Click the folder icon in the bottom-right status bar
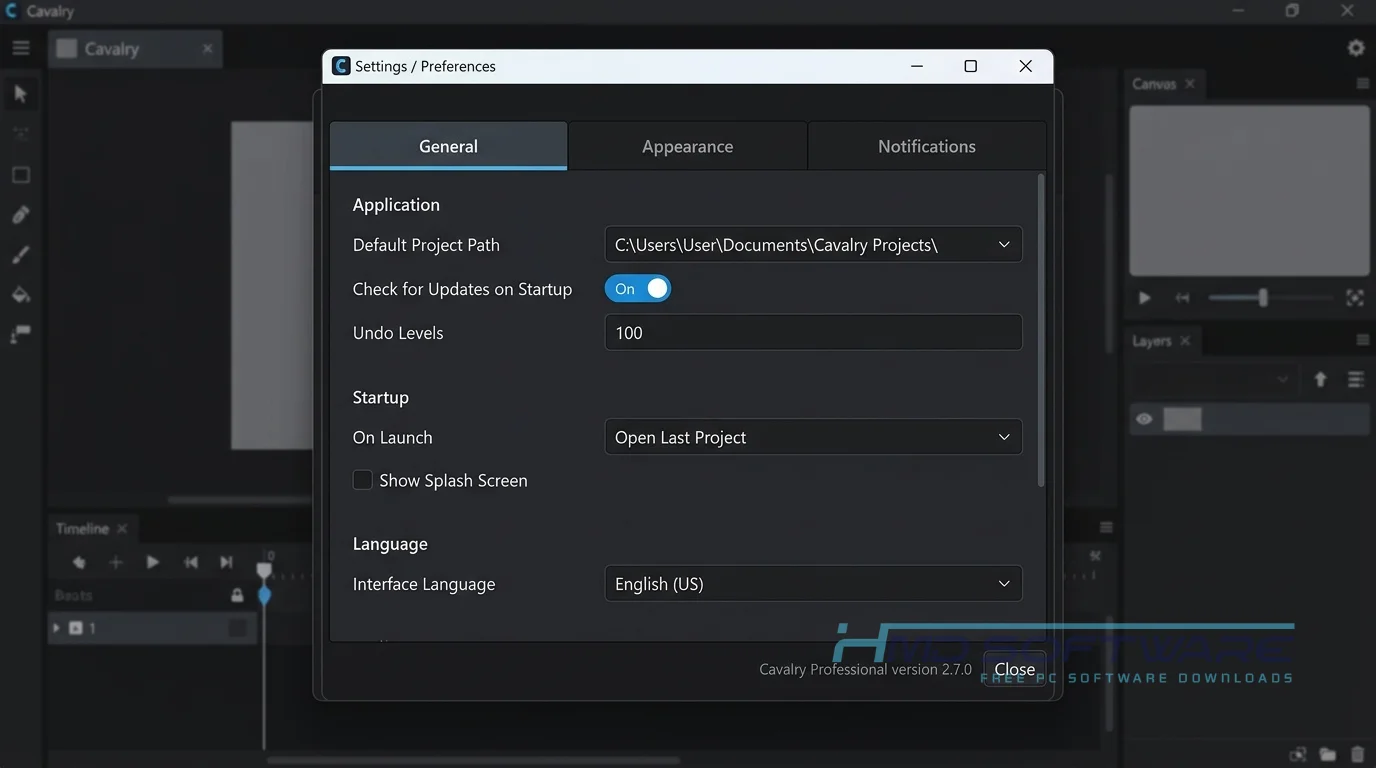This screenshot has height=768, width=1376. coord(1328,754)
